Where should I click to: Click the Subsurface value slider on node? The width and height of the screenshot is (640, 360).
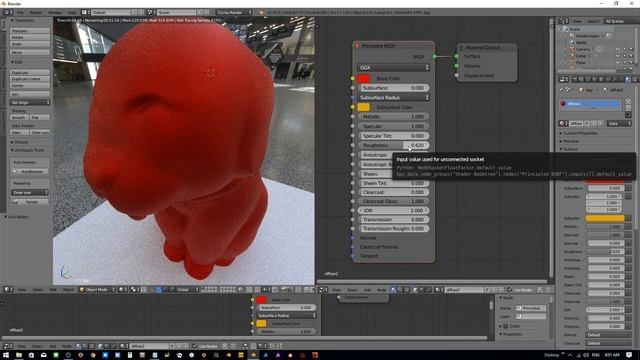(393, 88)
